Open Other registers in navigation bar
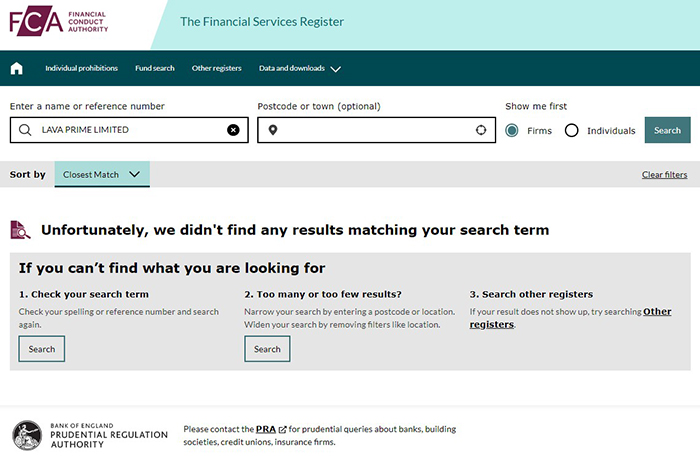This screenshot has height=464, width=700. click(217, 68)
